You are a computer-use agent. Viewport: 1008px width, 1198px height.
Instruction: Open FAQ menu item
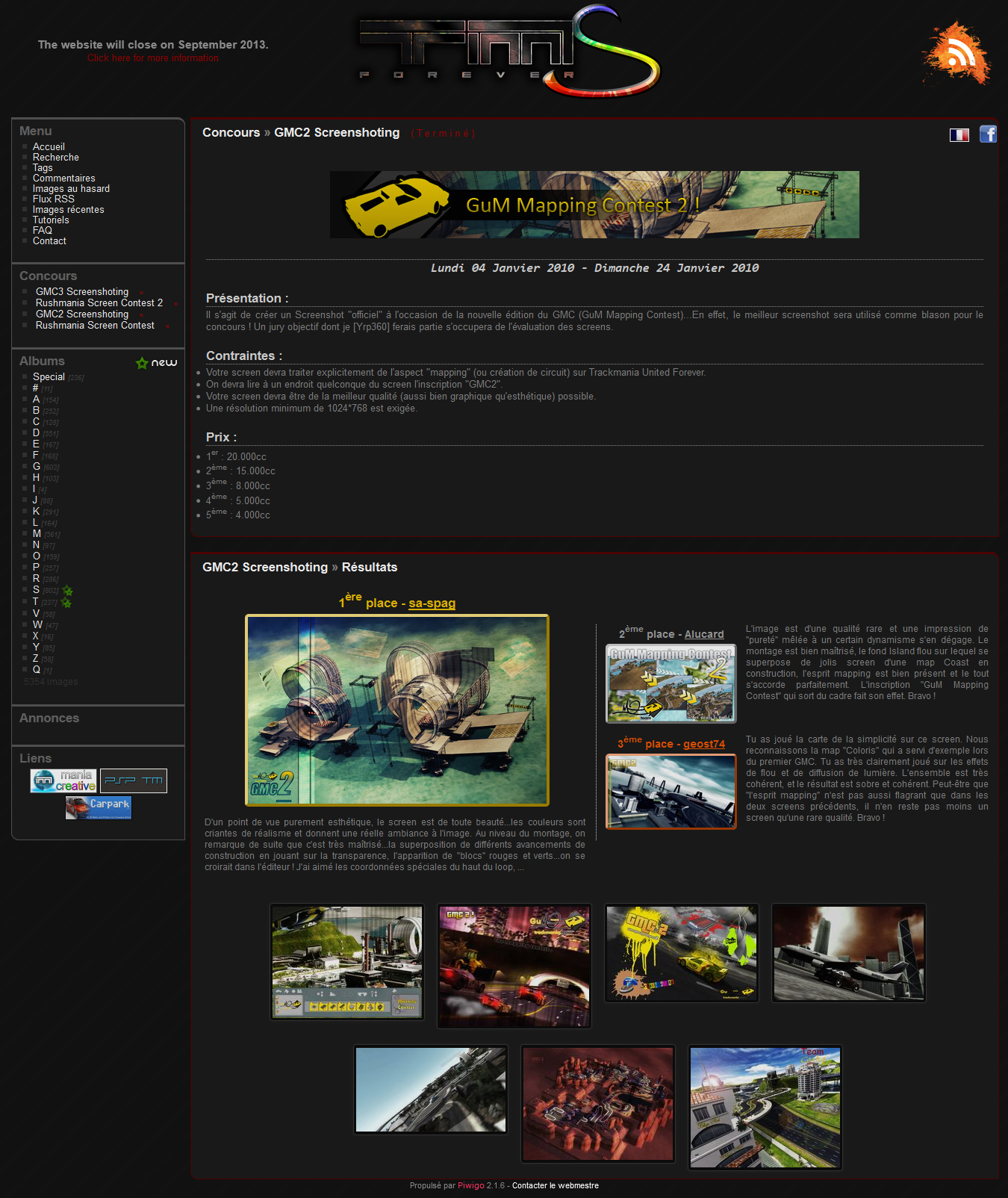[43, 230]
